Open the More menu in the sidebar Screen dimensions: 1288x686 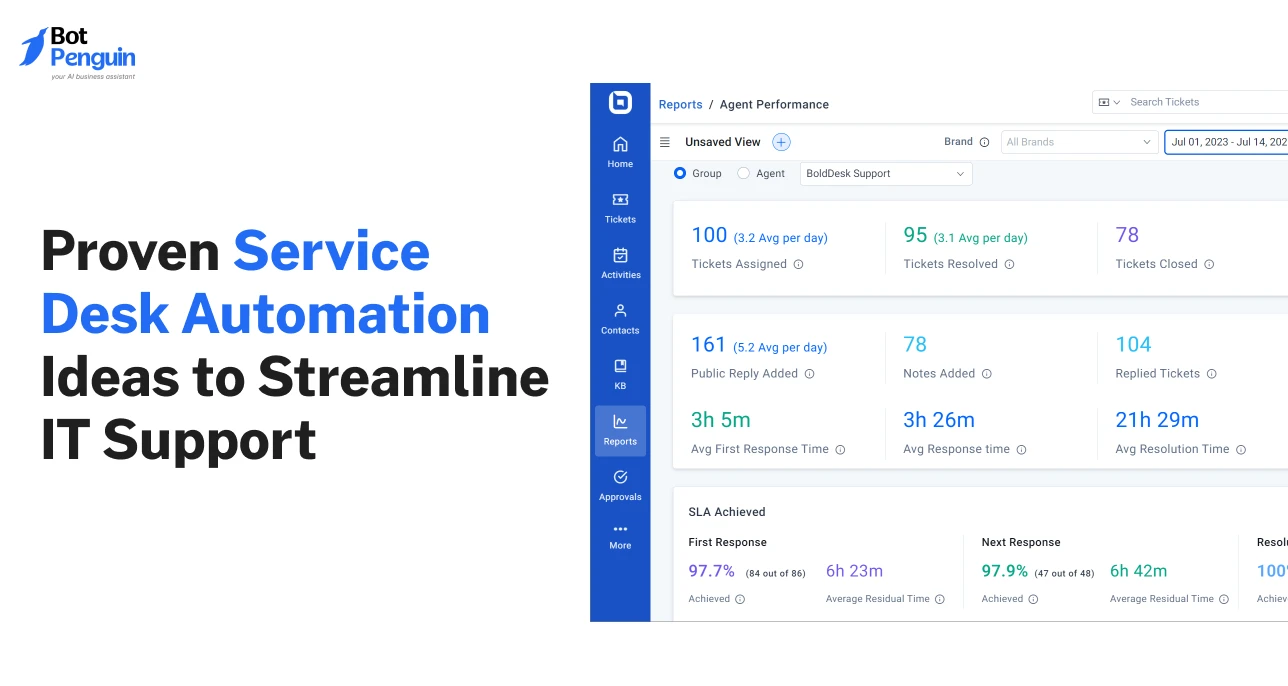click(x=620, y=538)
